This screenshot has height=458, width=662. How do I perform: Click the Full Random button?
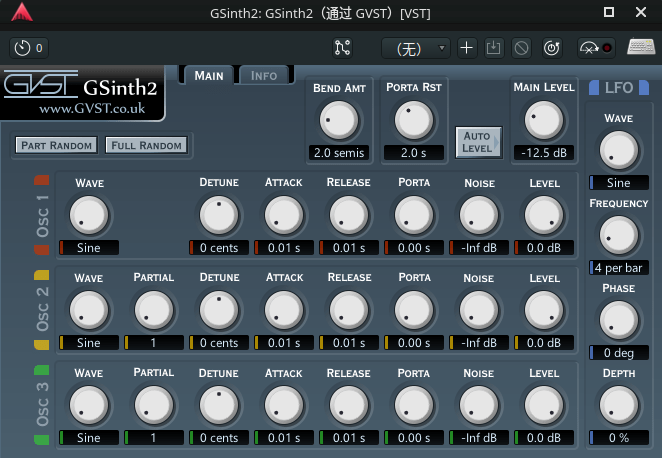click(146, 145)
